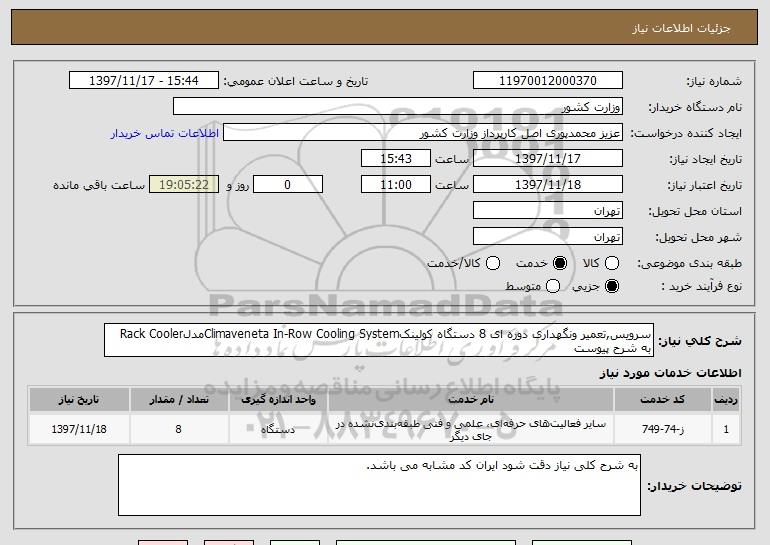The height and width of the screenshot is (545, 770).
Task: Click the جزئیات اطلاعات نیاز header title
Action: (x=681, y=28)
